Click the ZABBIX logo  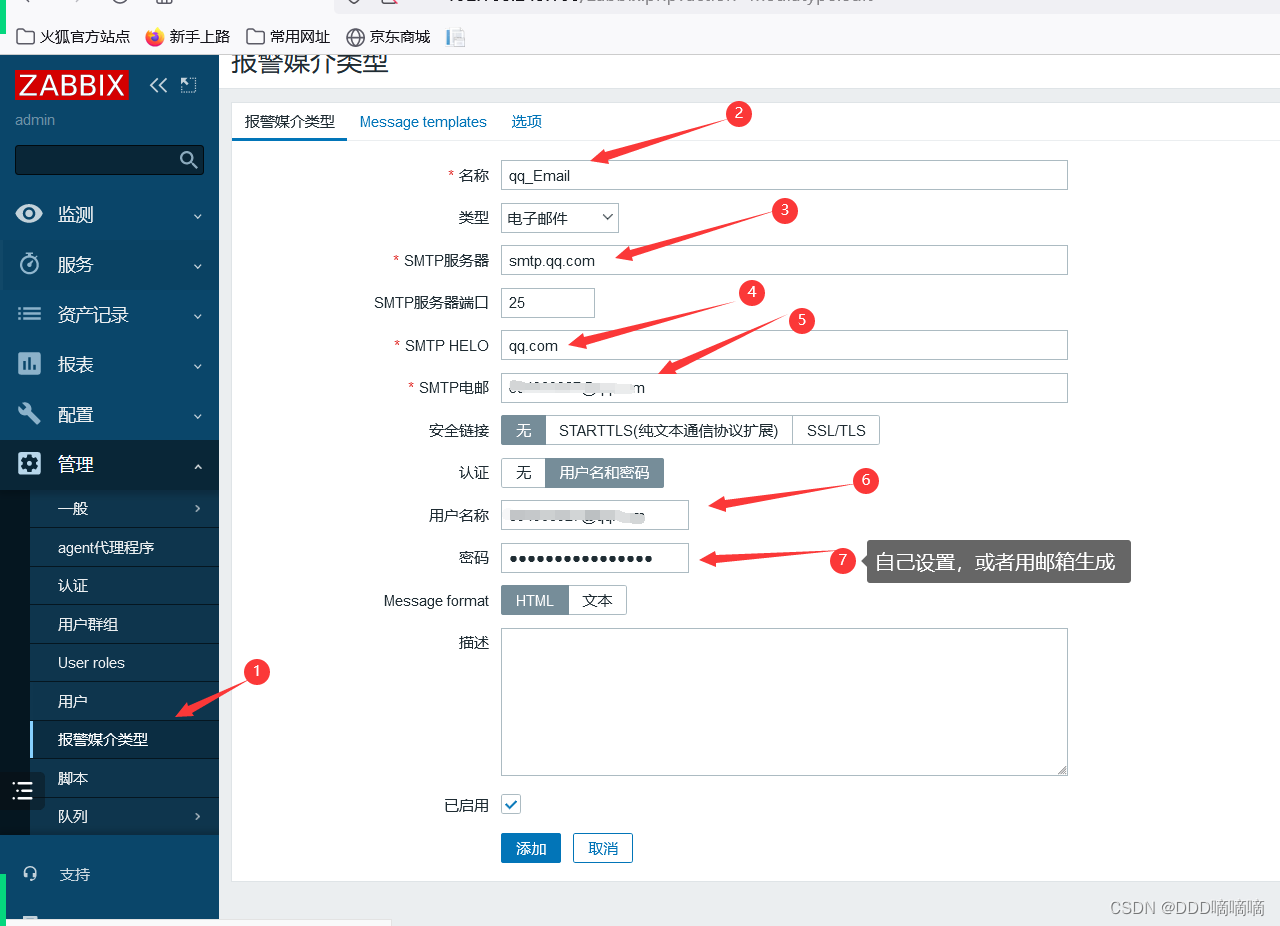click(x=72, y=85)
